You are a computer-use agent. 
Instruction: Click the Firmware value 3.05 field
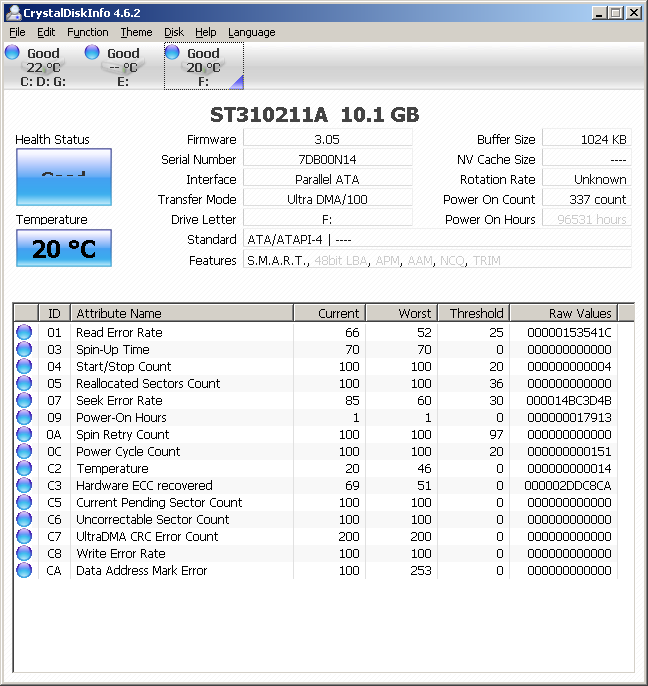tap(327, 139)
